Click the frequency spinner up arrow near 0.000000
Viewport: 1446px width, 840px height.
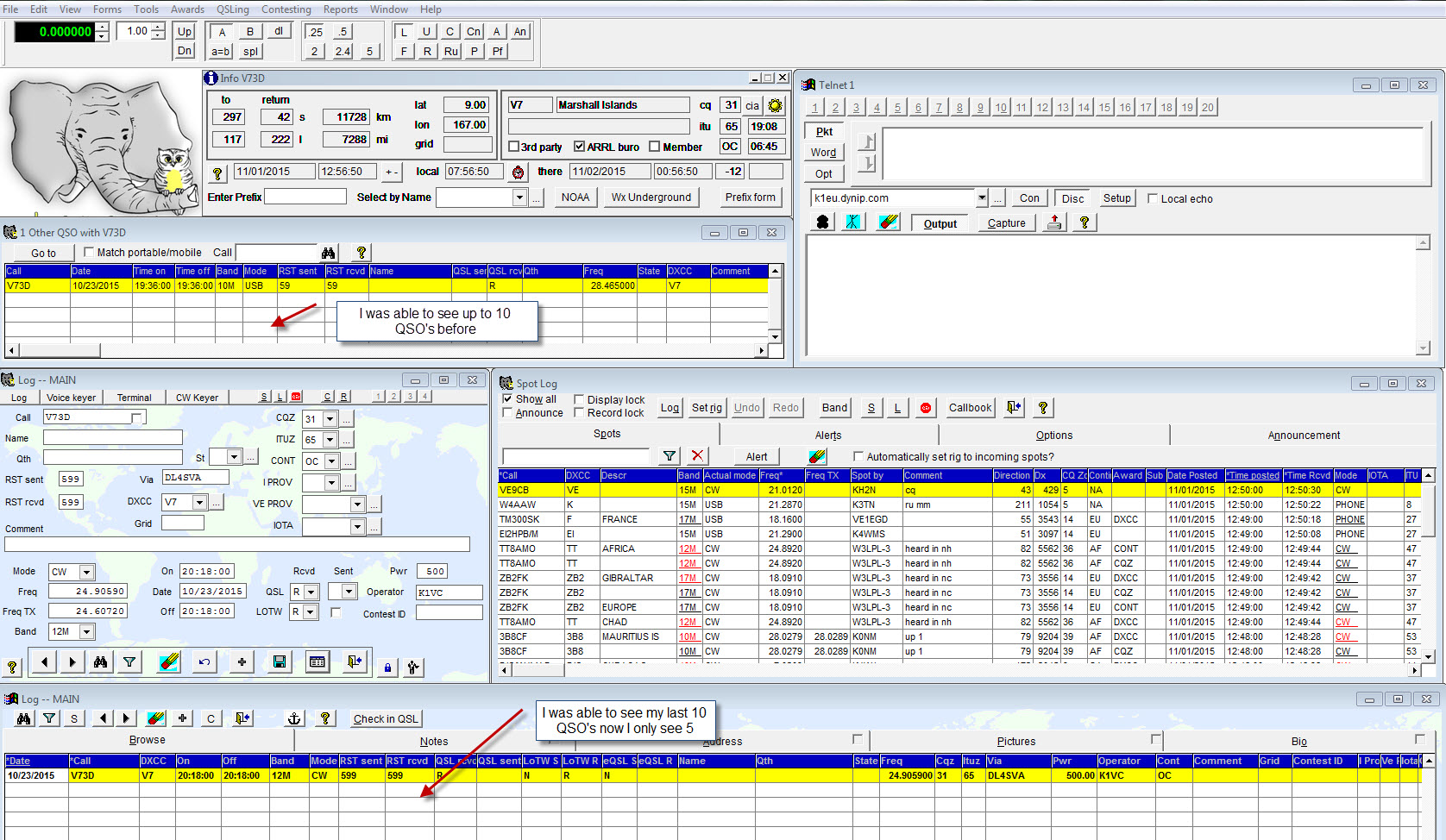[x=103, y=27]
